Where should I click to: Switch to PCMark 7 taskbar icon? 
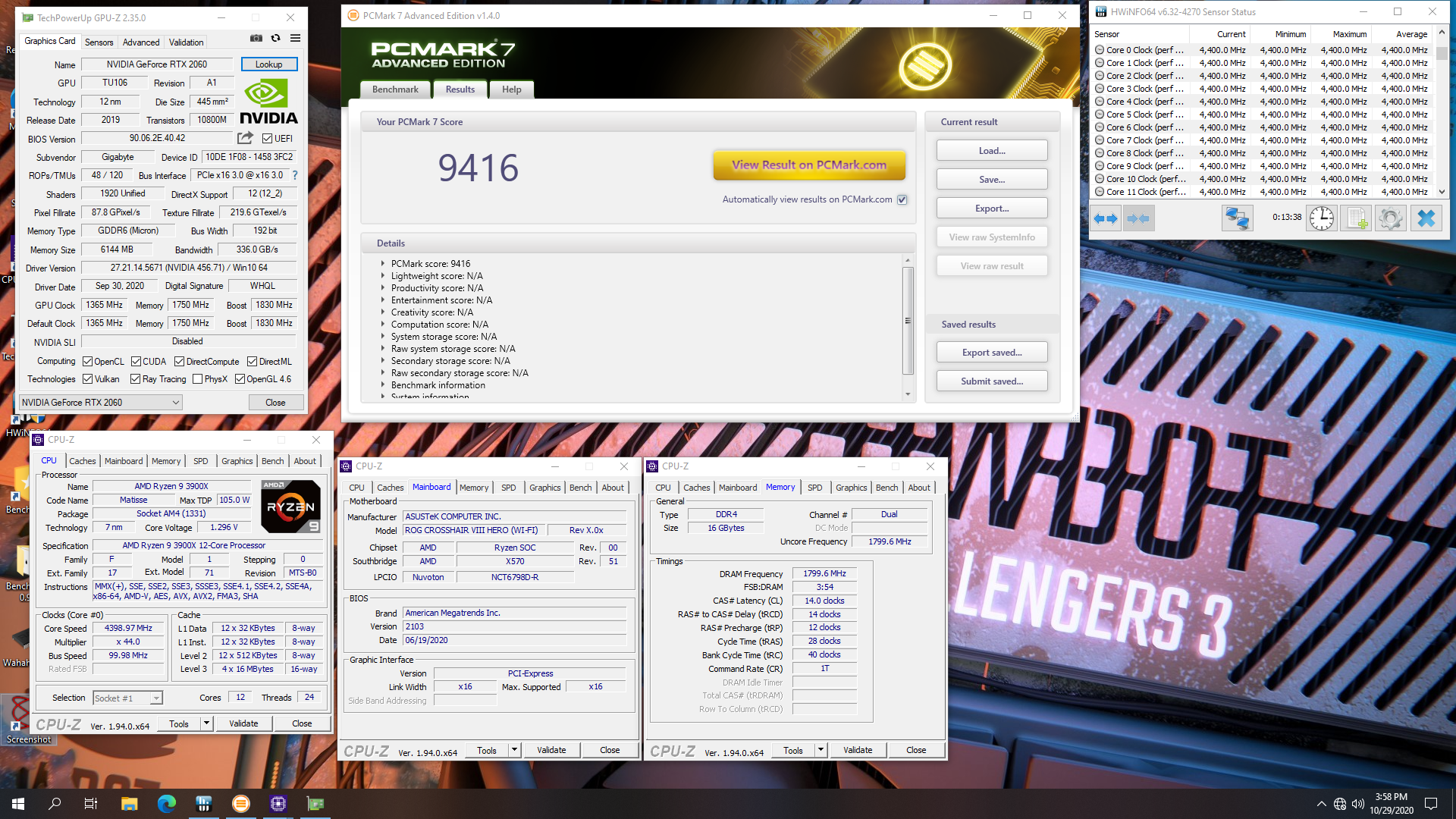point(240,804)
